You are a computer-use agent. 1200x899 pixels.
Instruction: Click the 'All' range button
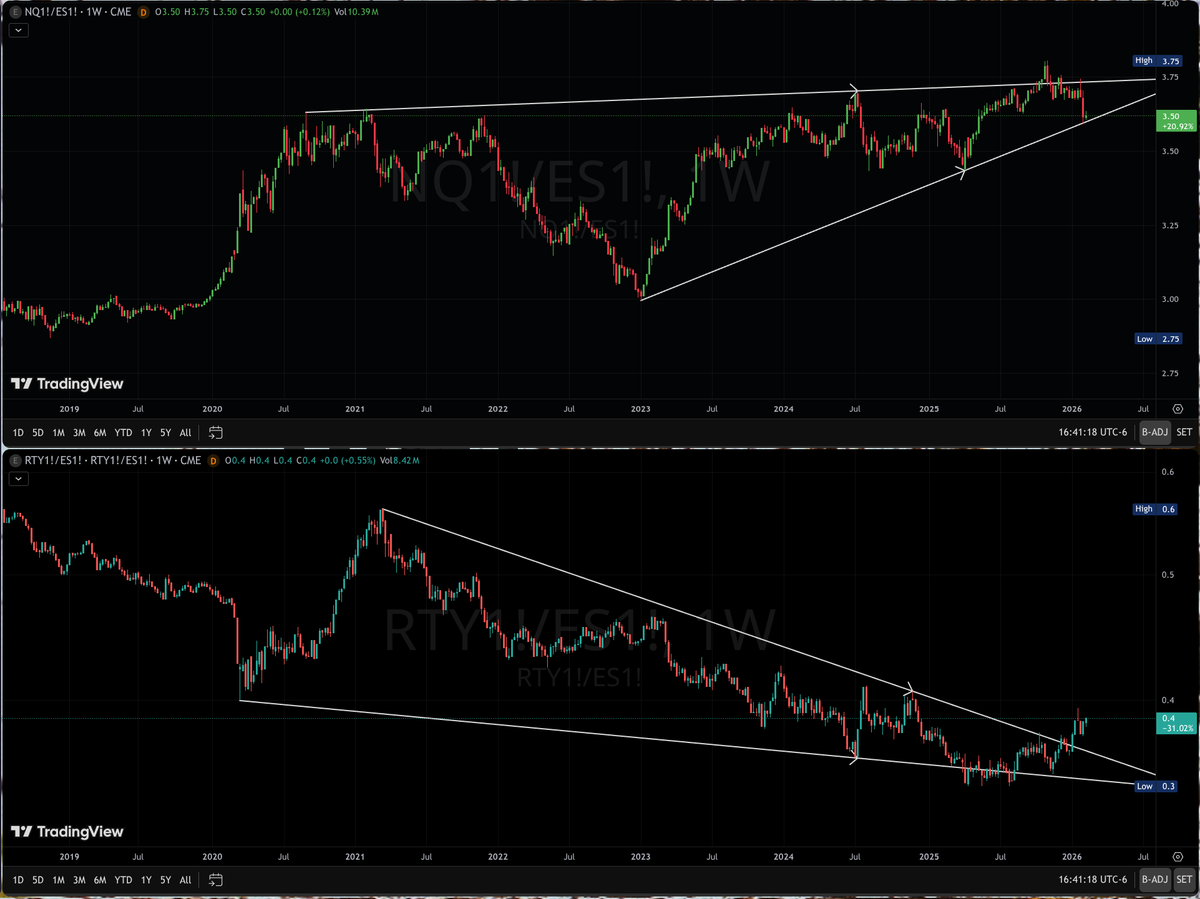tap(185, 432)
